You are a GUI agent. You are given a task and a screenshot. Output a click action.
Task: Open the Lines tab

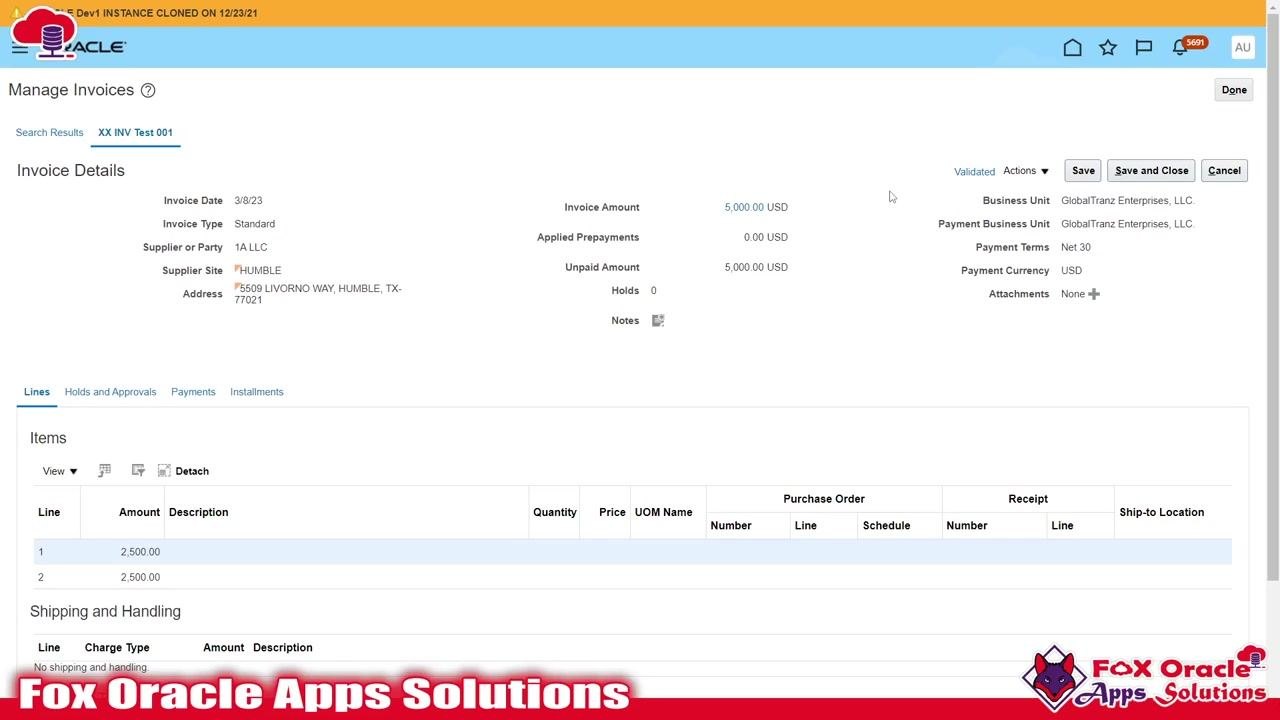37,392
